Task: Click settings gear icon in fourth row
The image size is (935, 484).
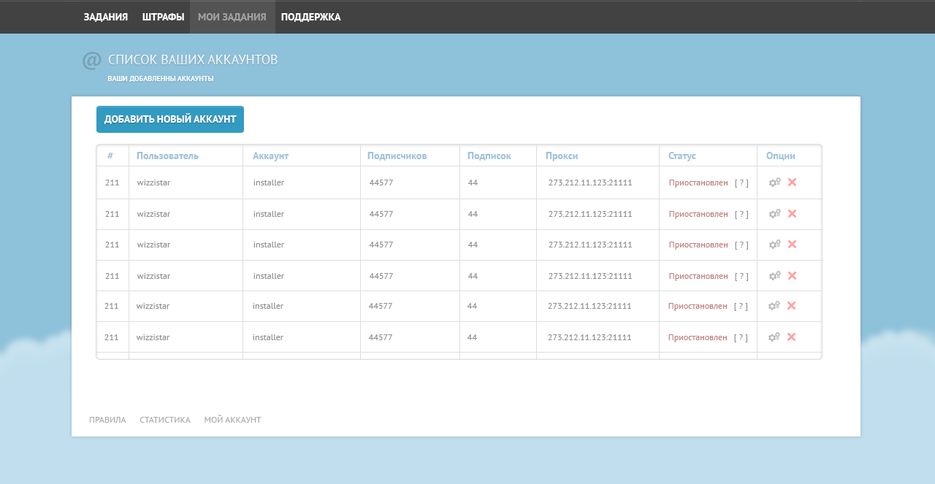Action: pos(774,276)
